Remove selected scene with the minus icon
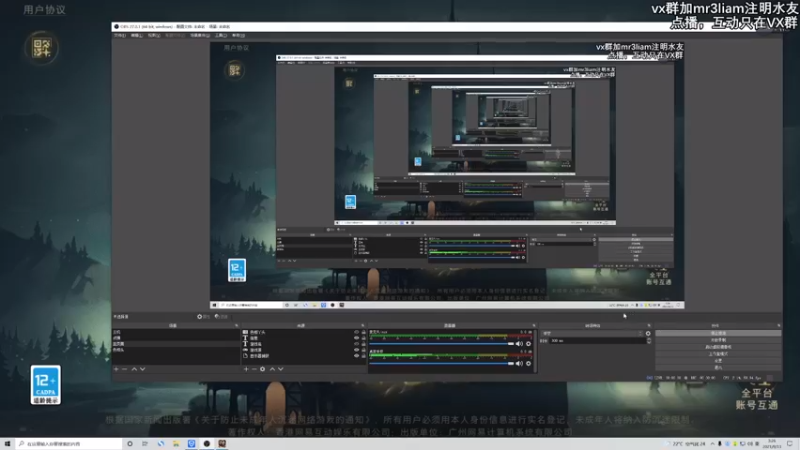 tap(124, 369)
